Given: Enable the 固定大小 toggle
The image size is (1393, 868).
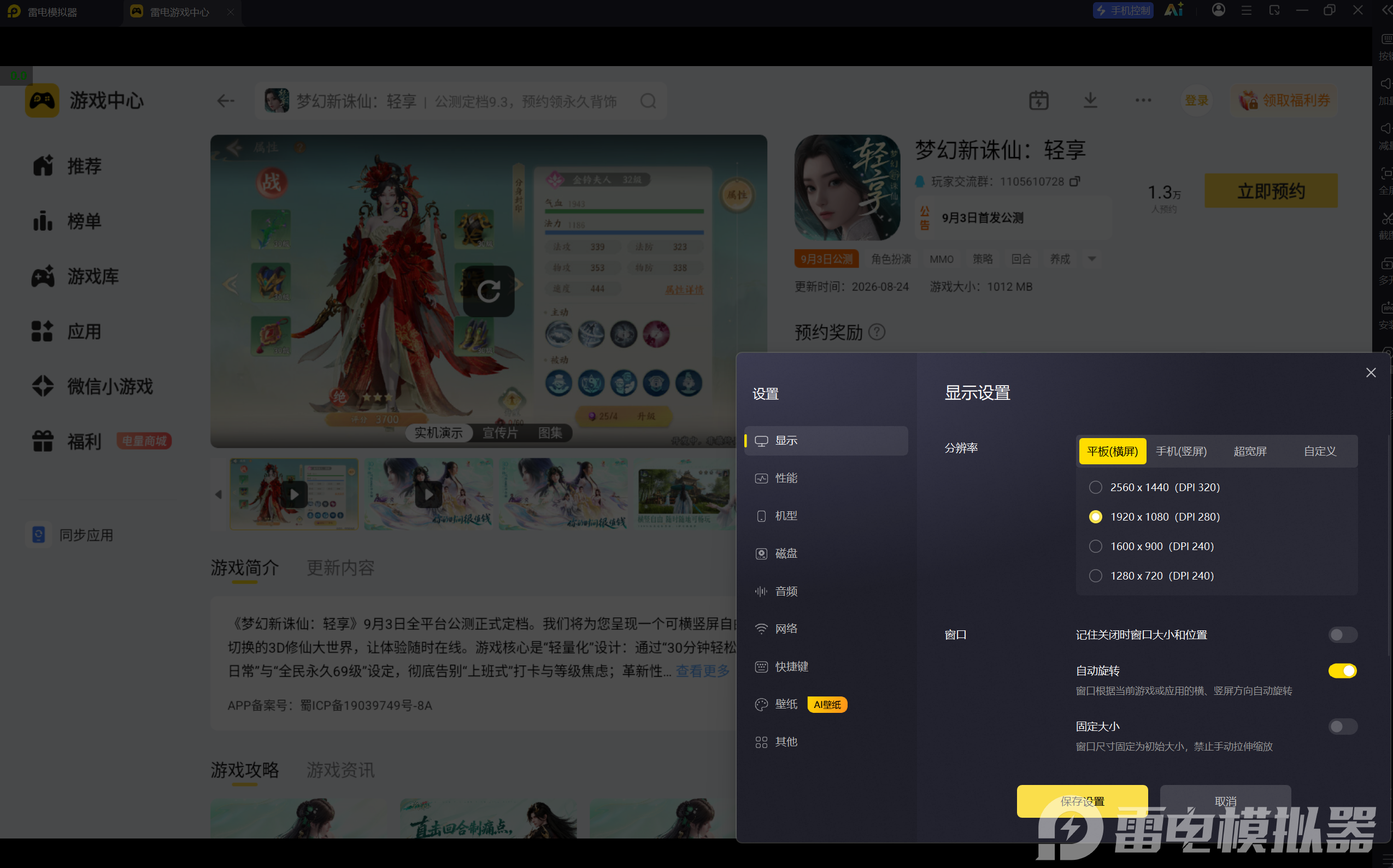Looking at the screenshot, I should (1343, 726).
